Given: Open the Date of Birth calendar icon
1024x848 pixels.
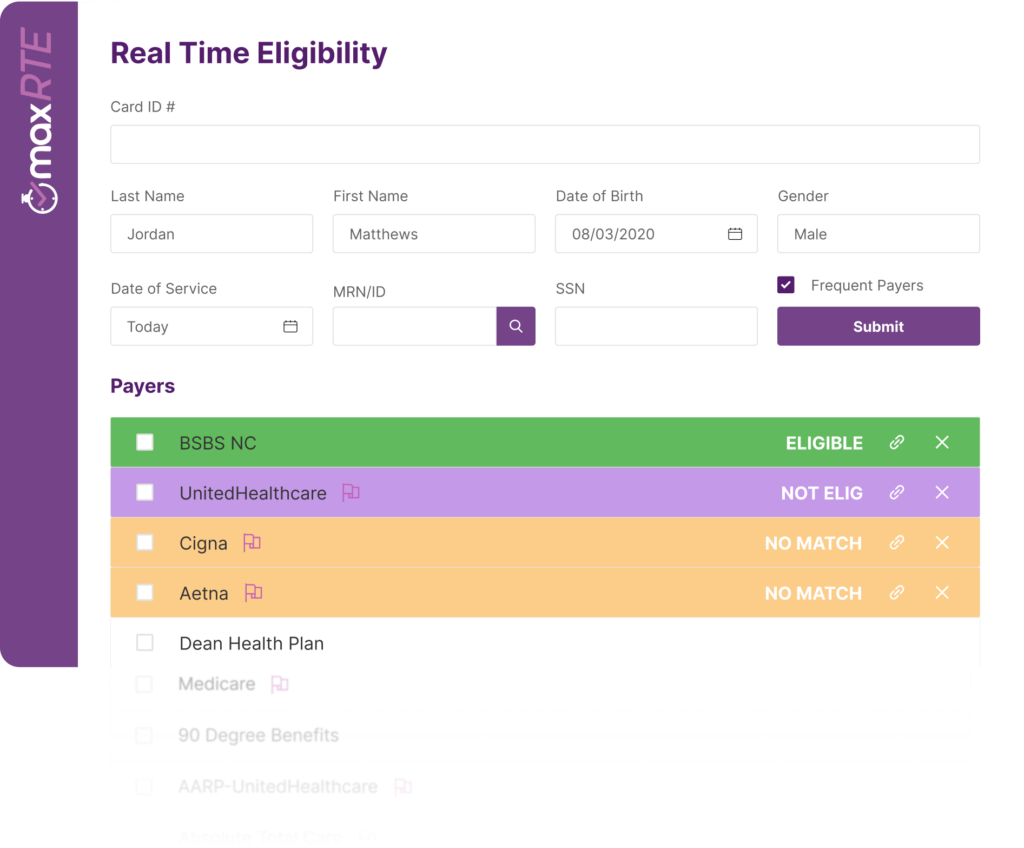Looking at the screenshot, I should point(735,234).
